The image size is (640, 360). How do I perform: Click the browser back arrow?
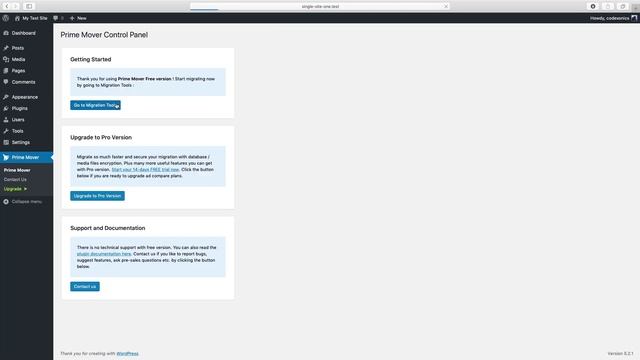pyautogui.click(x=7, y=6)
